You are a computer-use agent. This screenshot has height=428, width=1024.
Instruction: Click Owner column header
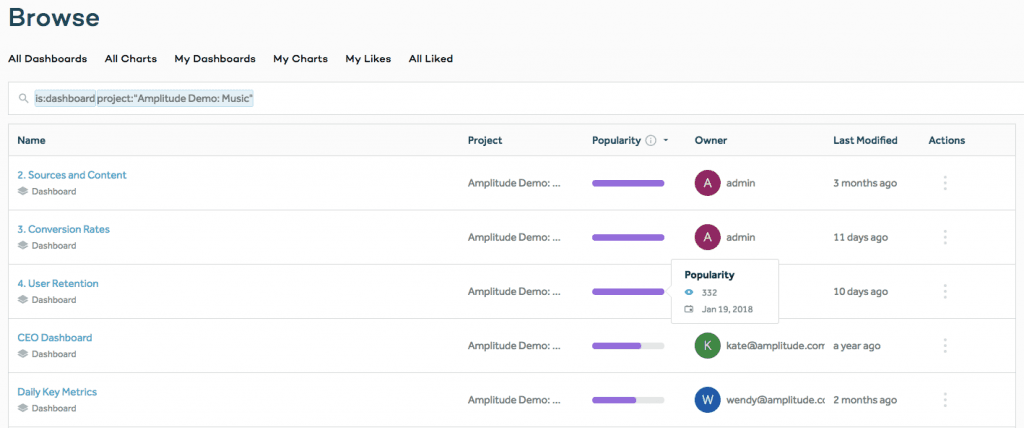[711, 140]
